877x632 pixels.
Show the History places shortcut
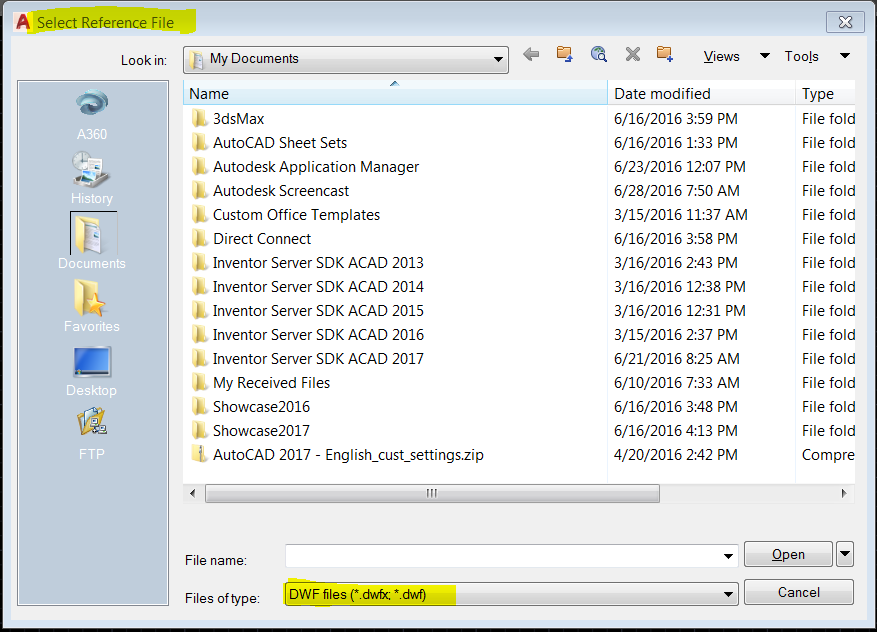point(92,179)
